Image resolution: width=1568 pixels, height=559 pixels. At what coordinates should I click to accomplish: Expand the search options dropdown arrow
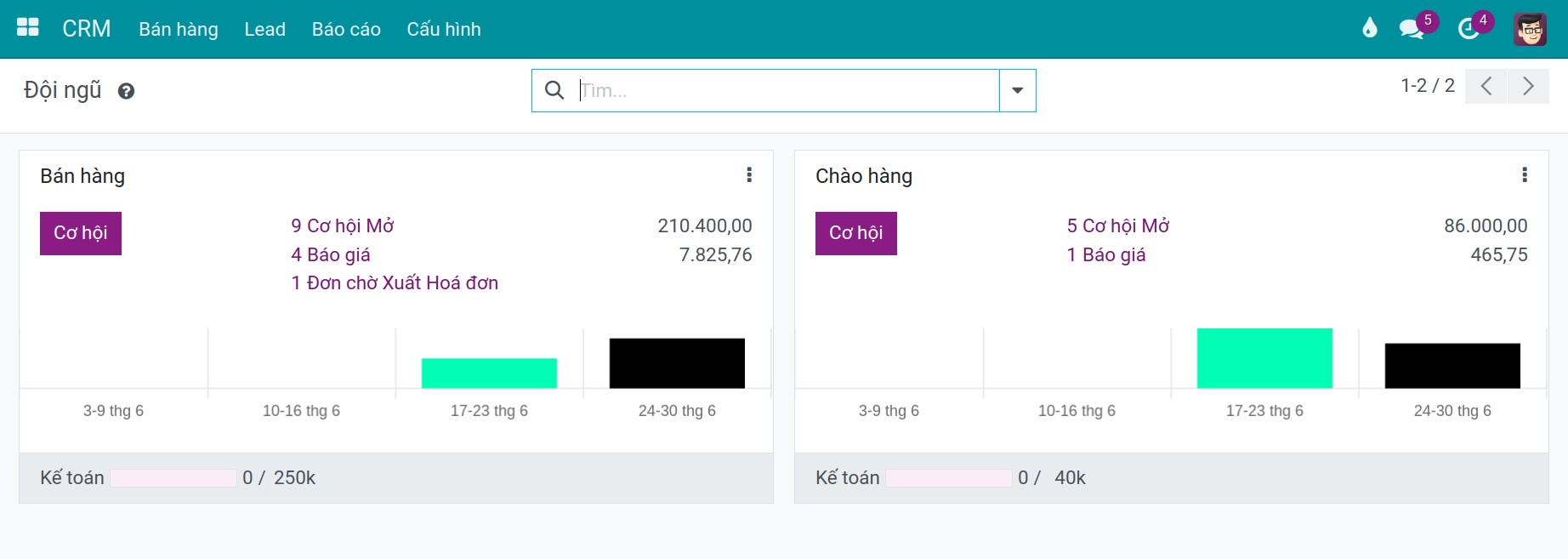1017,90
